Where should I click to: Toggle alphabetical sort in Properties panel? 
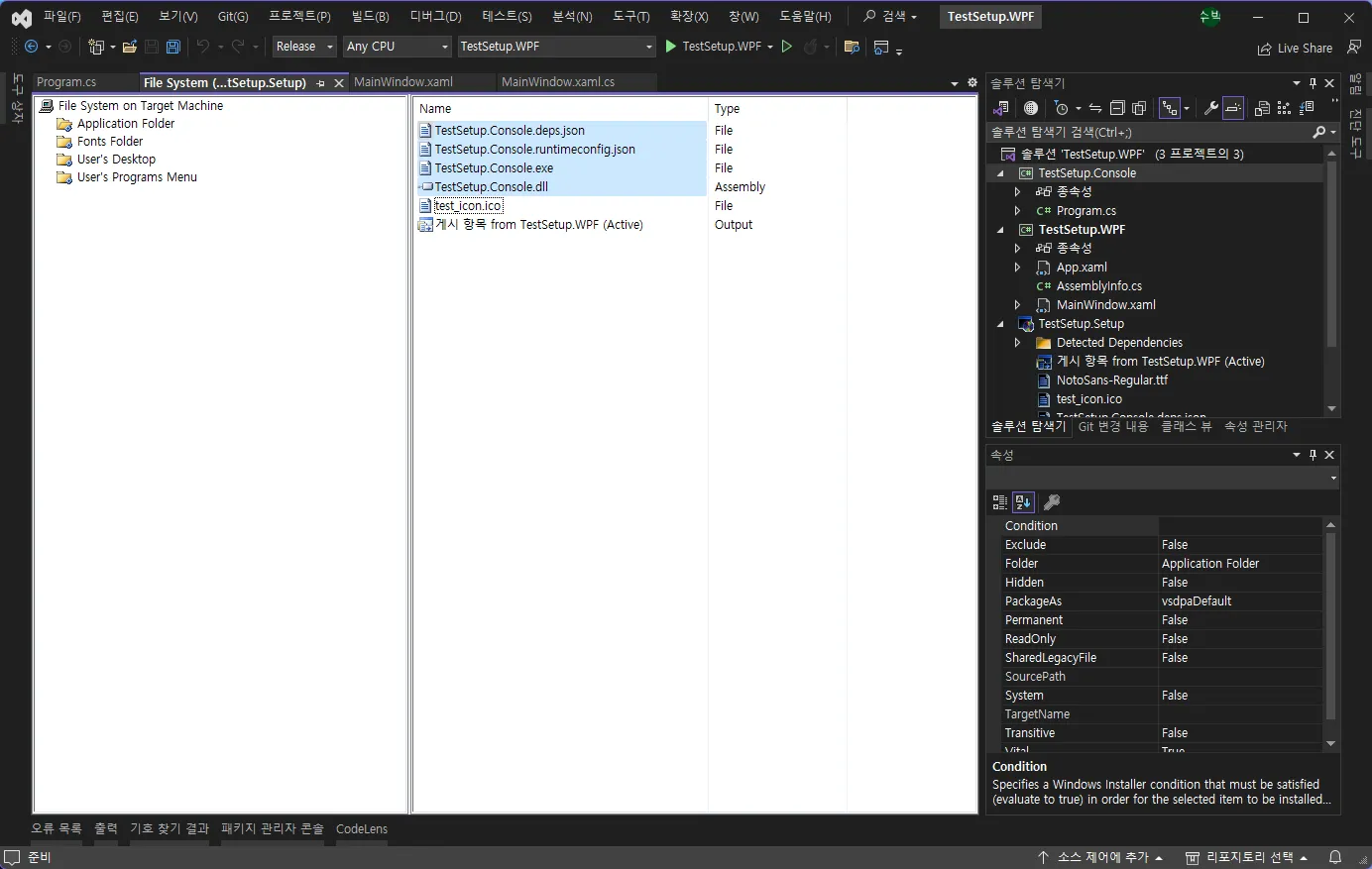(x=1023, y=502)
